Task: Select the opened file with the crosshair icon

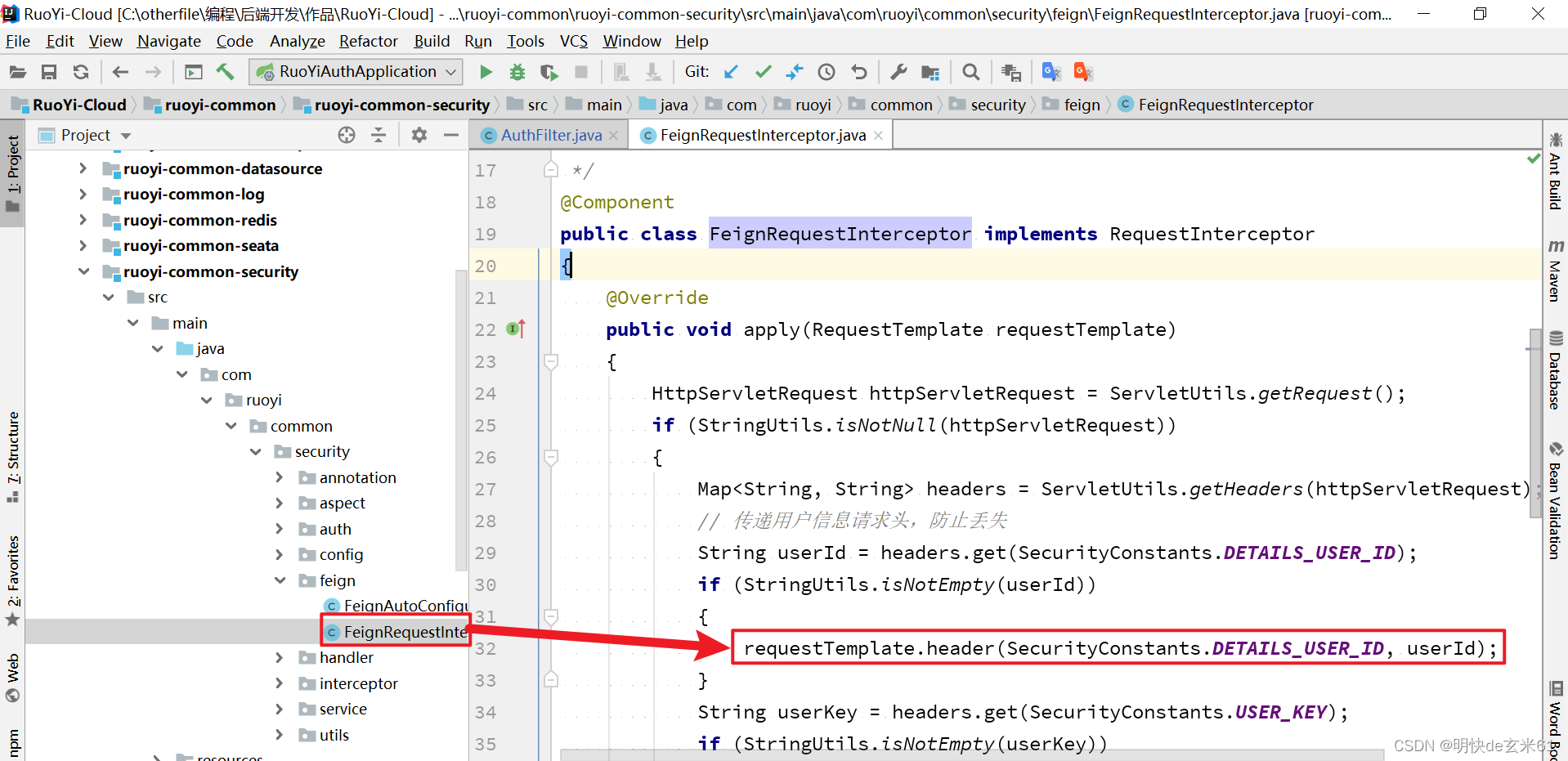Action: (x=347, y=135)
